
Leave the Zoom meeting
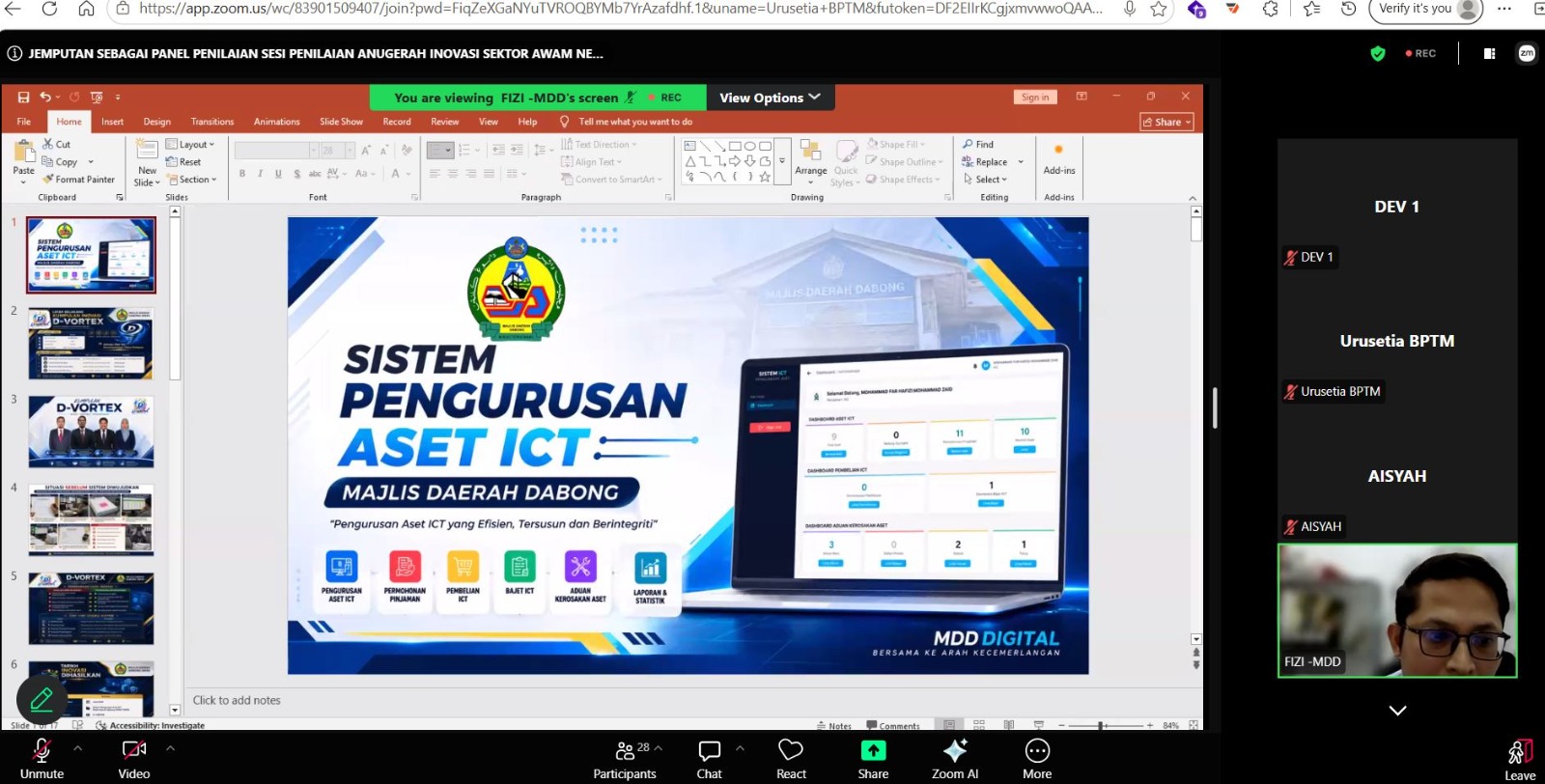(1520, 760)
